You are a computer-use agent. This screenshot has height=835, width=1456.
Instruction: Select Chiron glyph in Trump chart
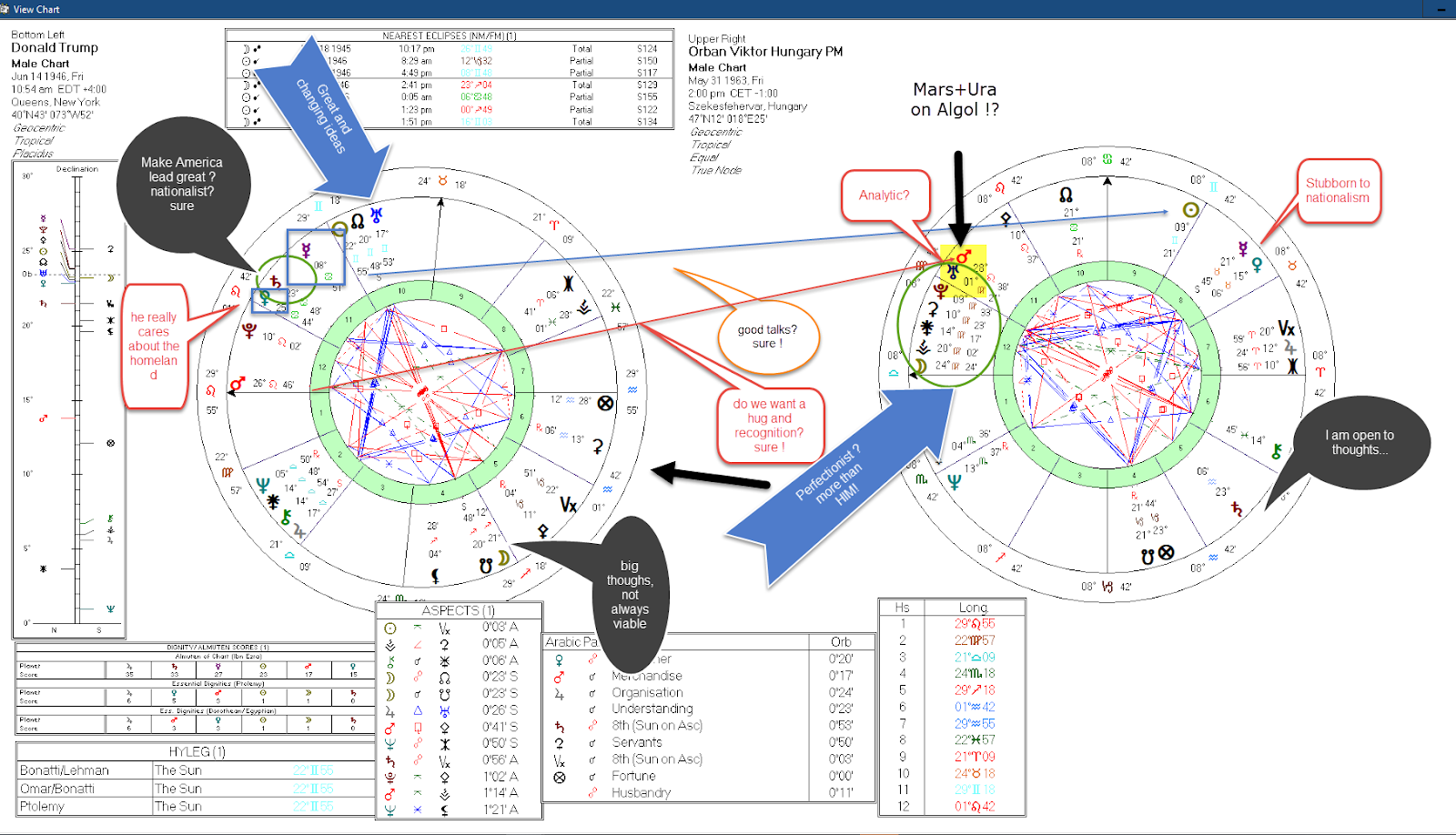287,517
